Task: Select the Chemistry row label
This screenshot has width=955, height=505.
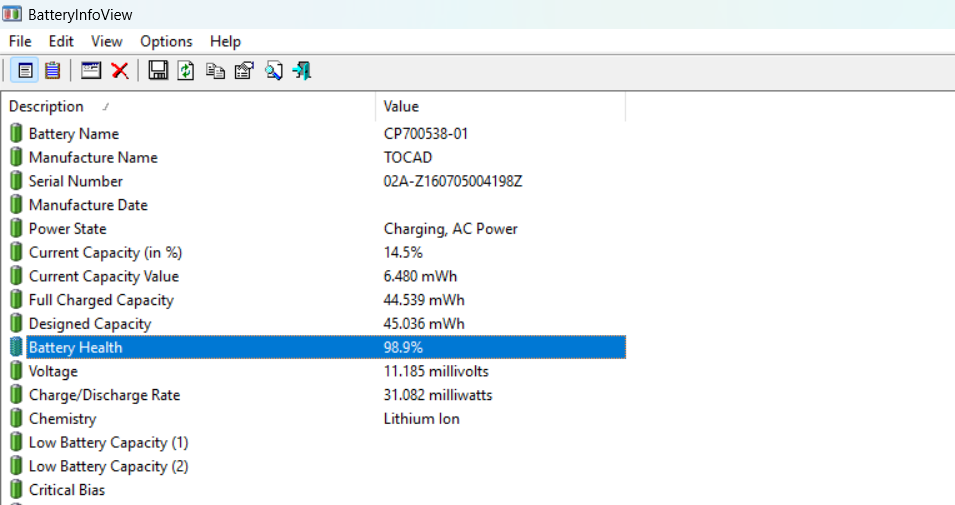Action: tap(63, 418)
